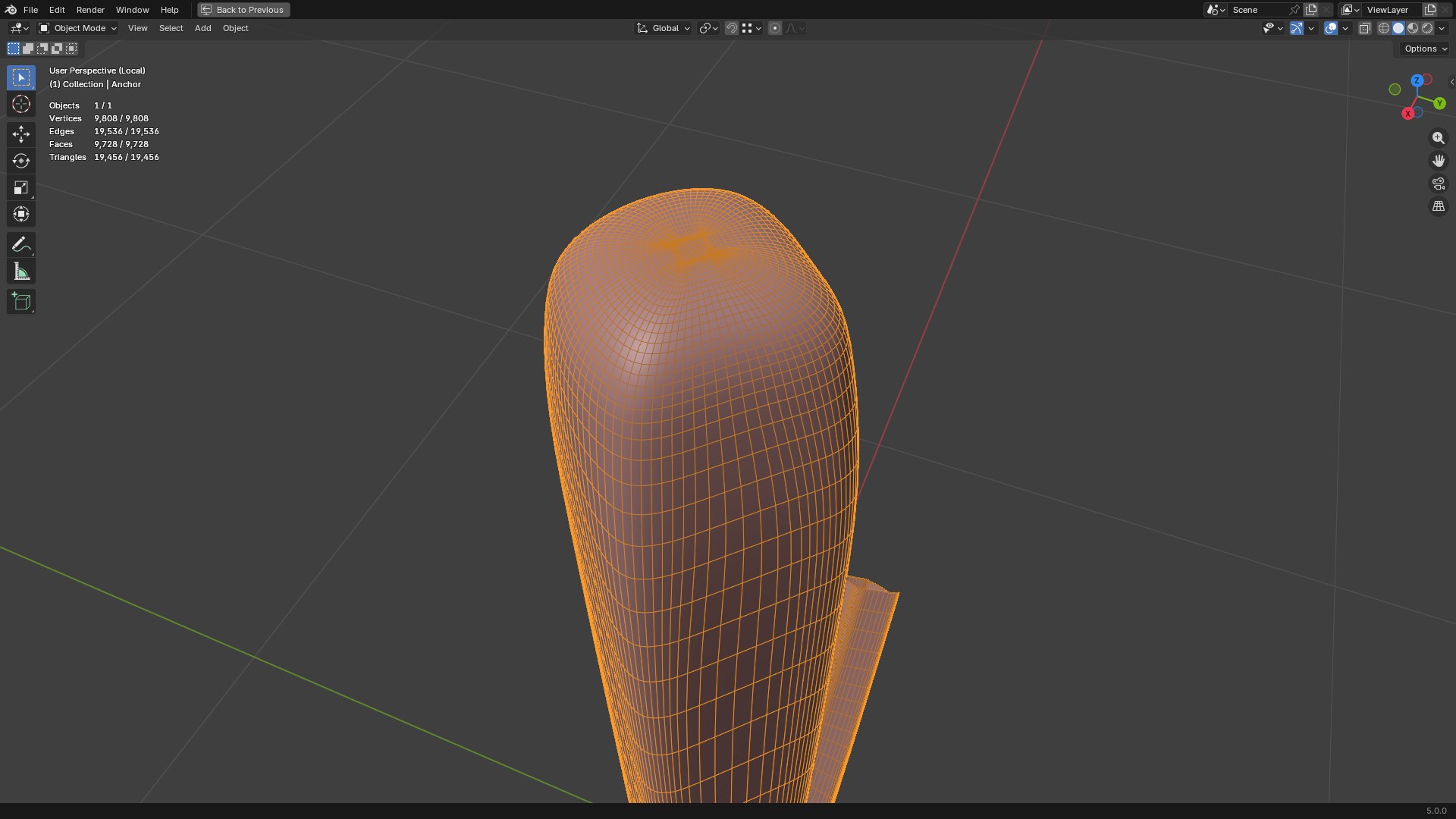Viewport: 1456px width, 819px height.
Task: Toggle snapping magnet button
Action: point(732,28)
